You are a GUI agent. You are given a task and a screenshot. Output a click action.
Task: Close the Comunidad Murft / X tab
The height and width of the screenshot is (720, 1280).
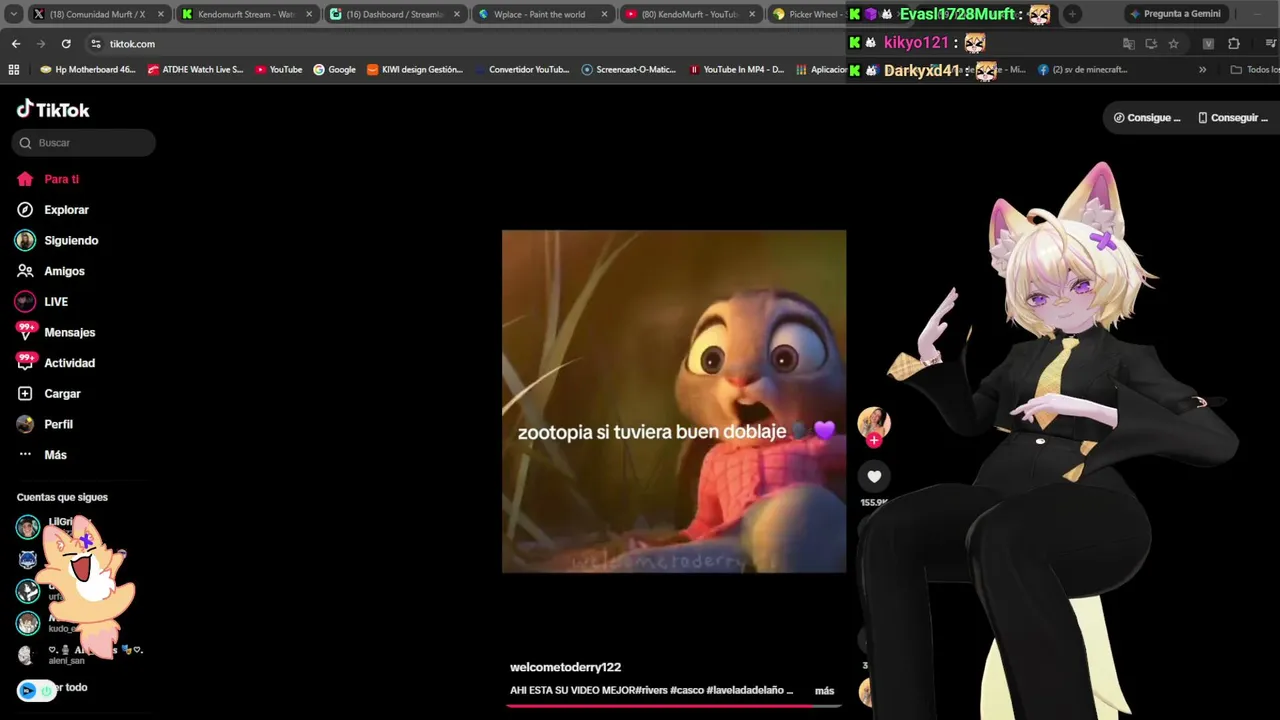coord(160,14)
